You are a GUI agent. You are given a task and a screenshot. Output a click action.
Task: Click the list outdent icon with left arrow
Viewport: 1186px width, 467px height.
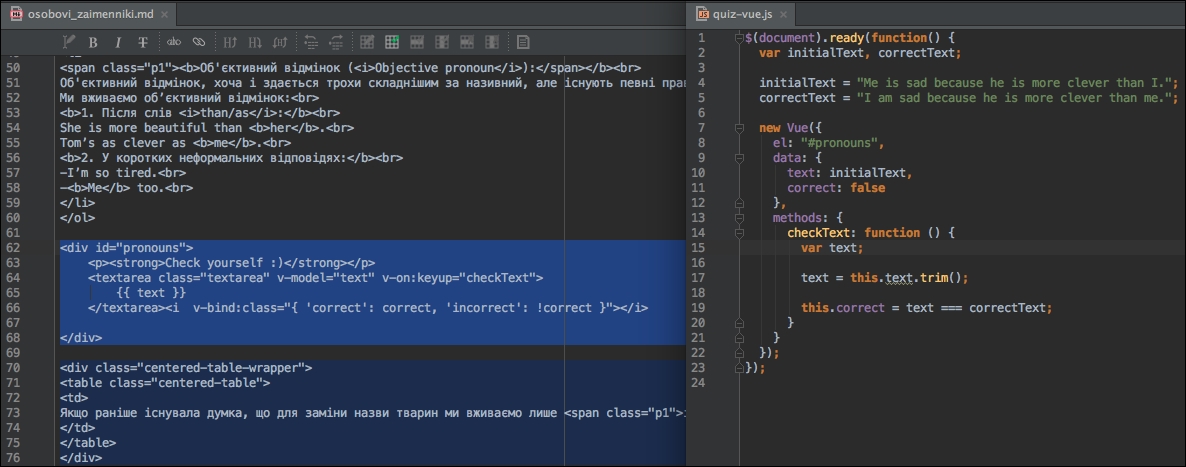[311, 42]
